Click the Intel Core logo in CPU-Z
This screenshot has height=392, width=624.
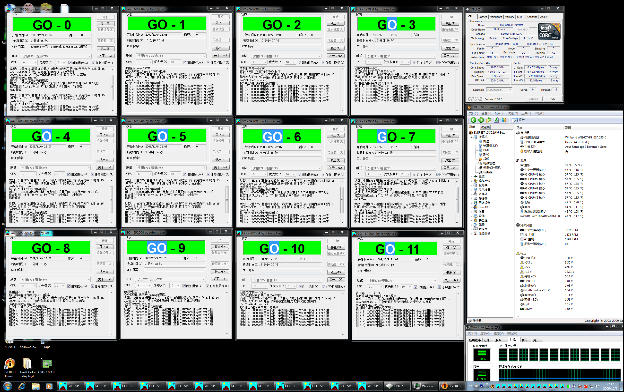point(549,31)
